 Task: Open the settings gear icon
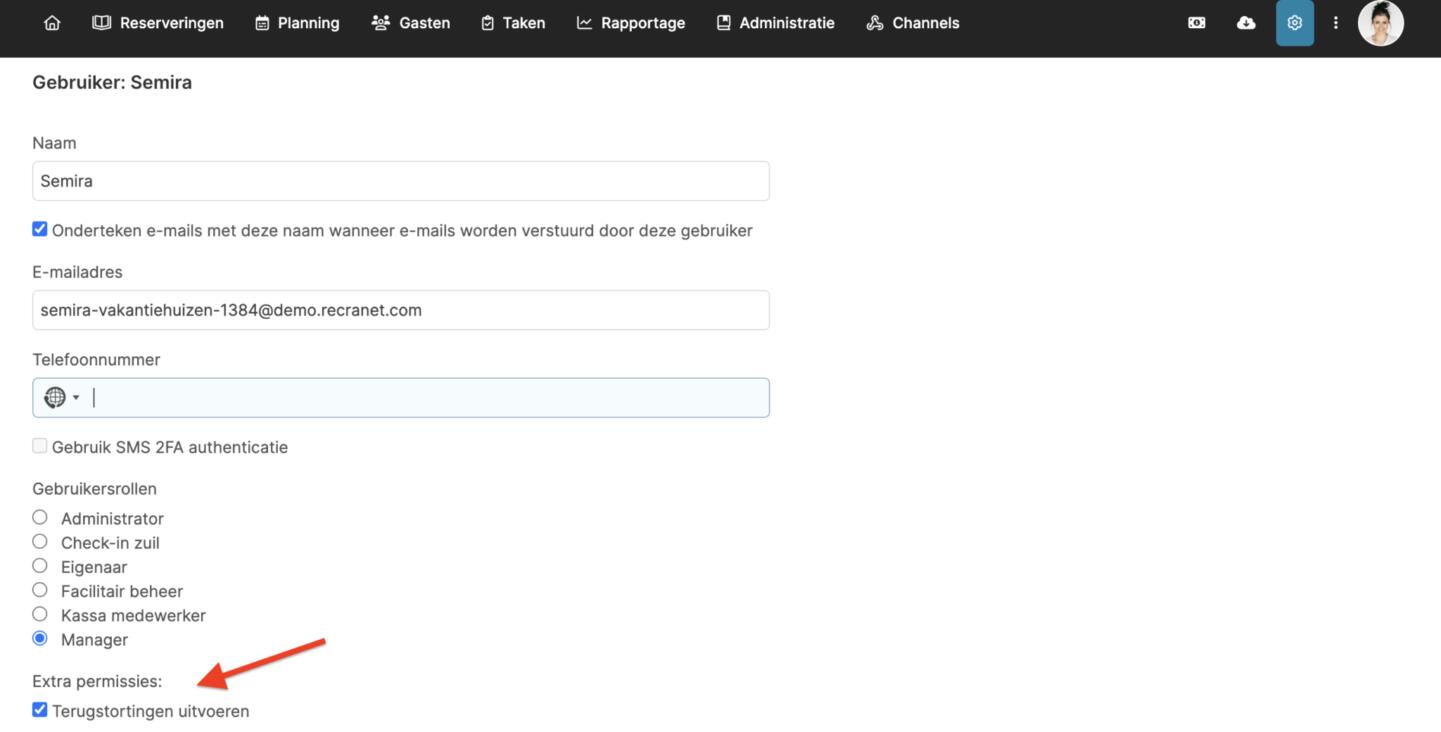pos(1294,23)
